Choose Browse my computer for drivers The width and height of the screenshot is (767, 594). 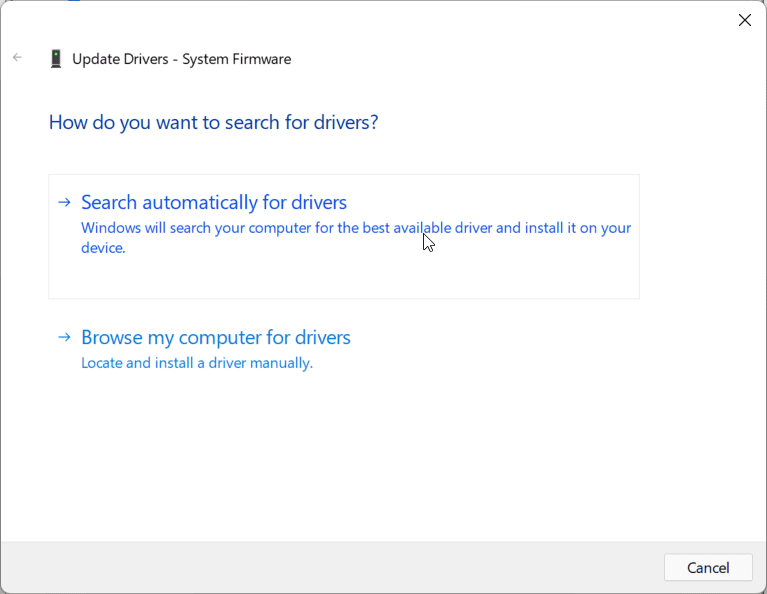(x=216, y=337)
